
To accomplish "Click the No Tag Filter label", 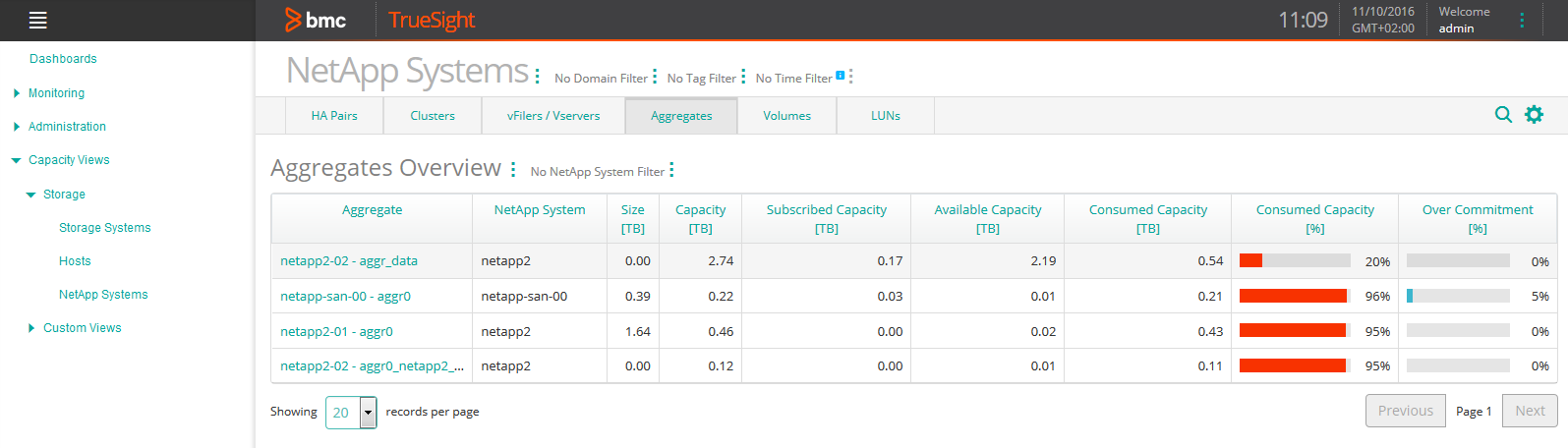I will (x=702, y=79).
